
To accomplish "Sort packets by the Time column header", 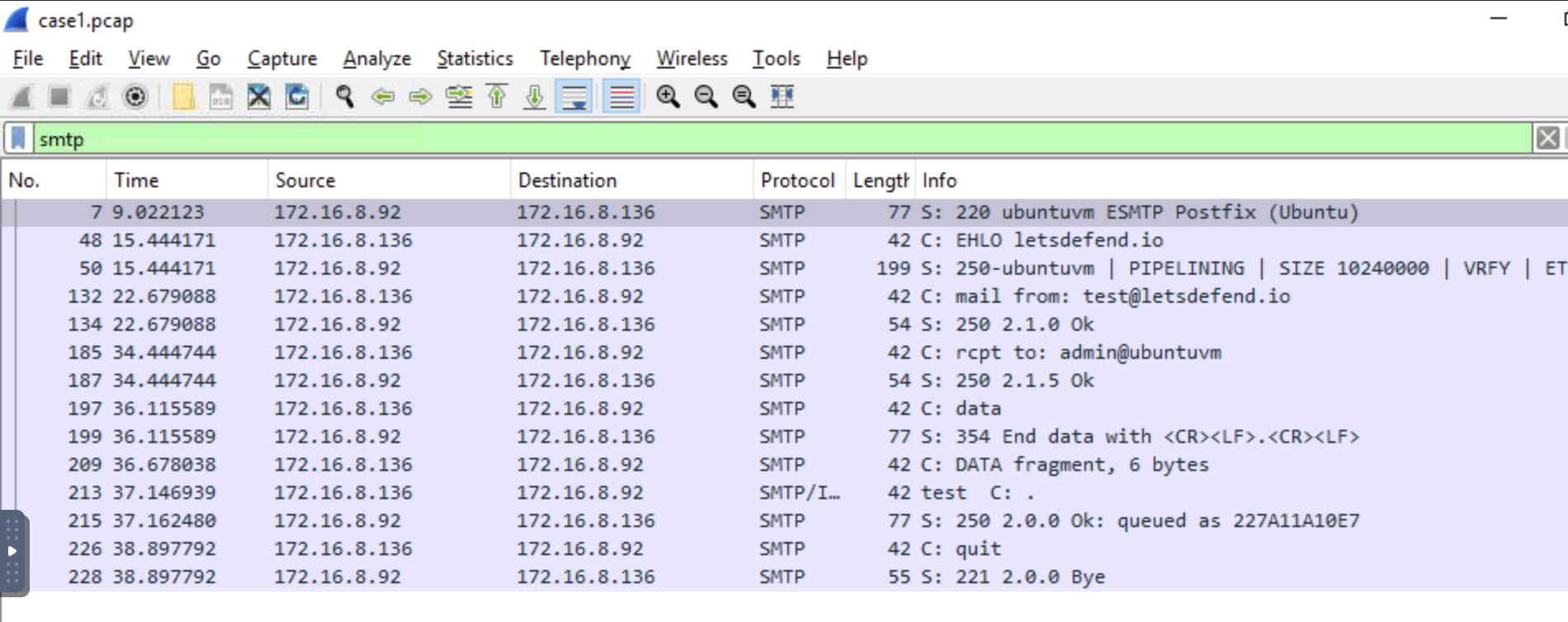I will [x=187, y=181].
